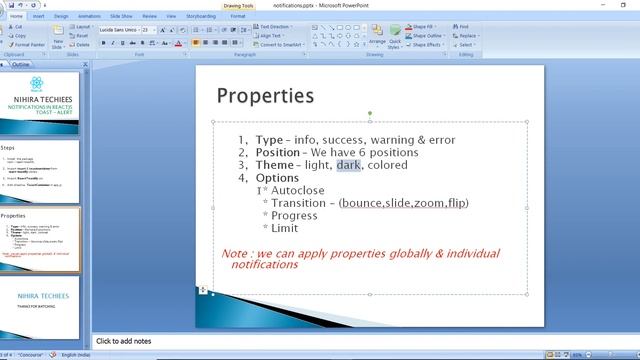Adjust the zoom slider in status bar
Image resolution: width=640 pixels, height=360 pixels.
pos(610,355)
